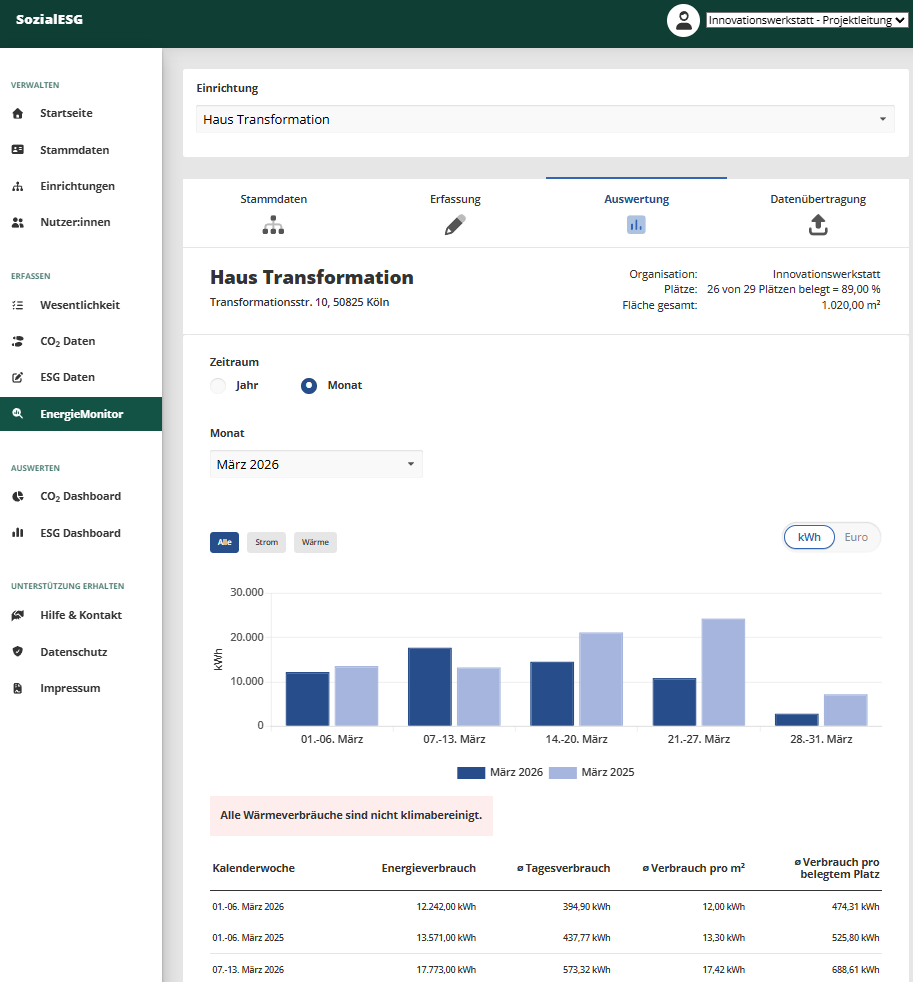Select the Monat radio button
This screenshot has height=982, width=913.
tap(309, 386)
